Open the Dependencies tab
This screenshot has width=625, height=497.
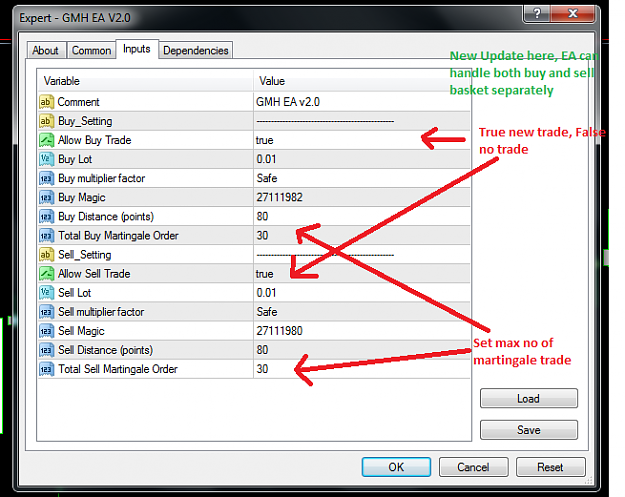point(196,51)
